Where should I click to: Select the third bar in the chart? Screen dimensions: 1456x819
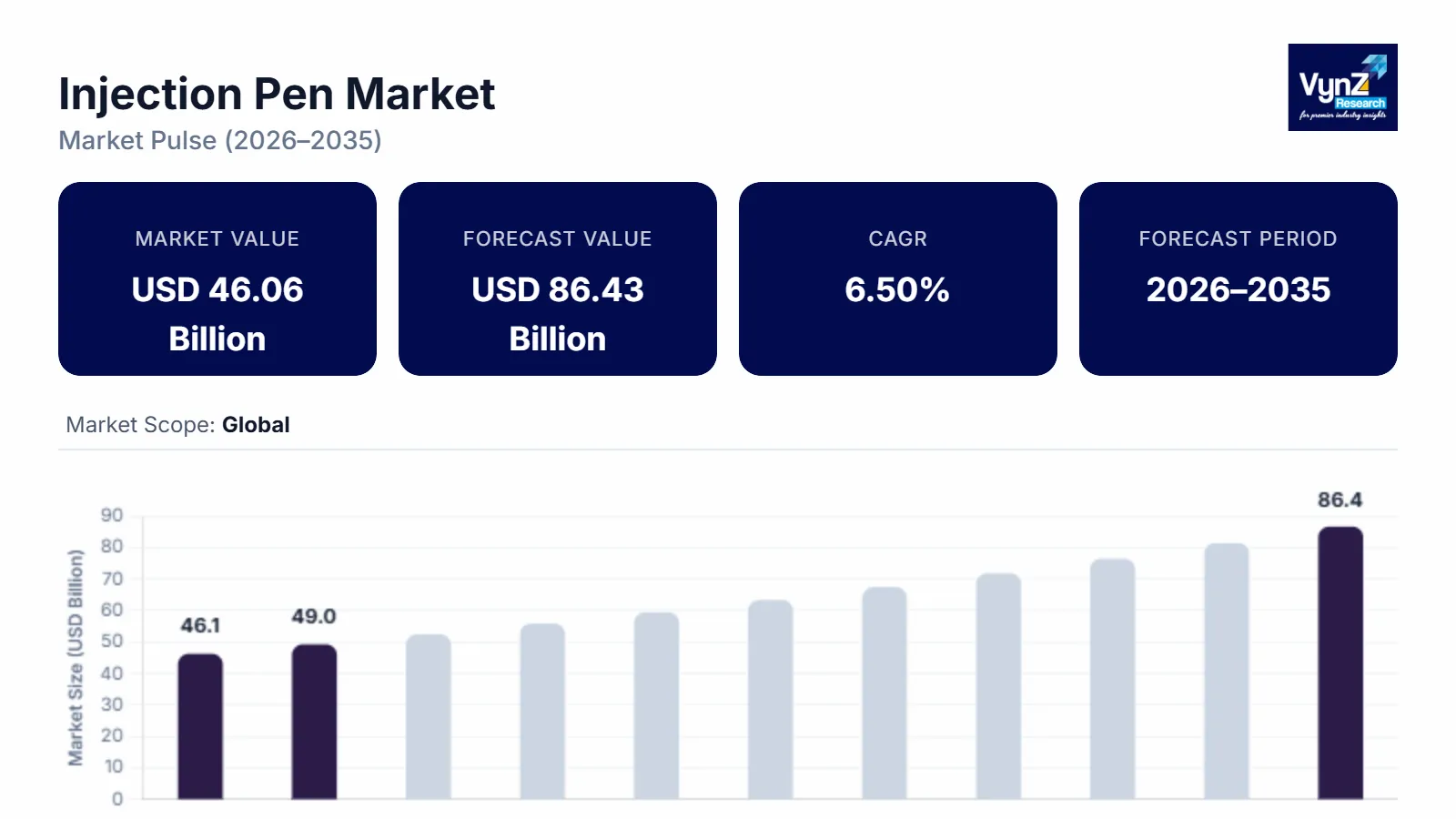428,717
